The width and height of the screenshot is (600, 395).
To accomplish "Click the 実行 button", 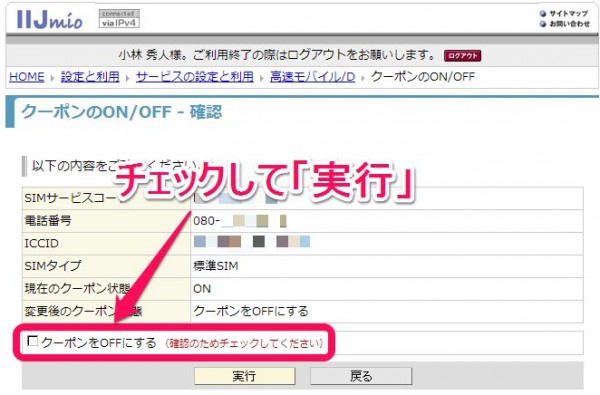I will [x=245, y=376].
